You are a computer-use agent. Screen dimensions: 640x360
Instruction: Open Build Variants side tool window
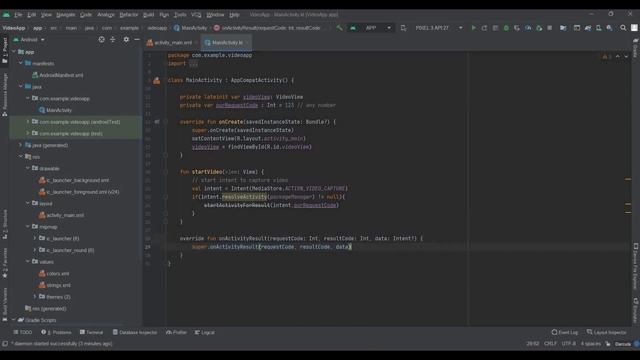pos(5,304)
